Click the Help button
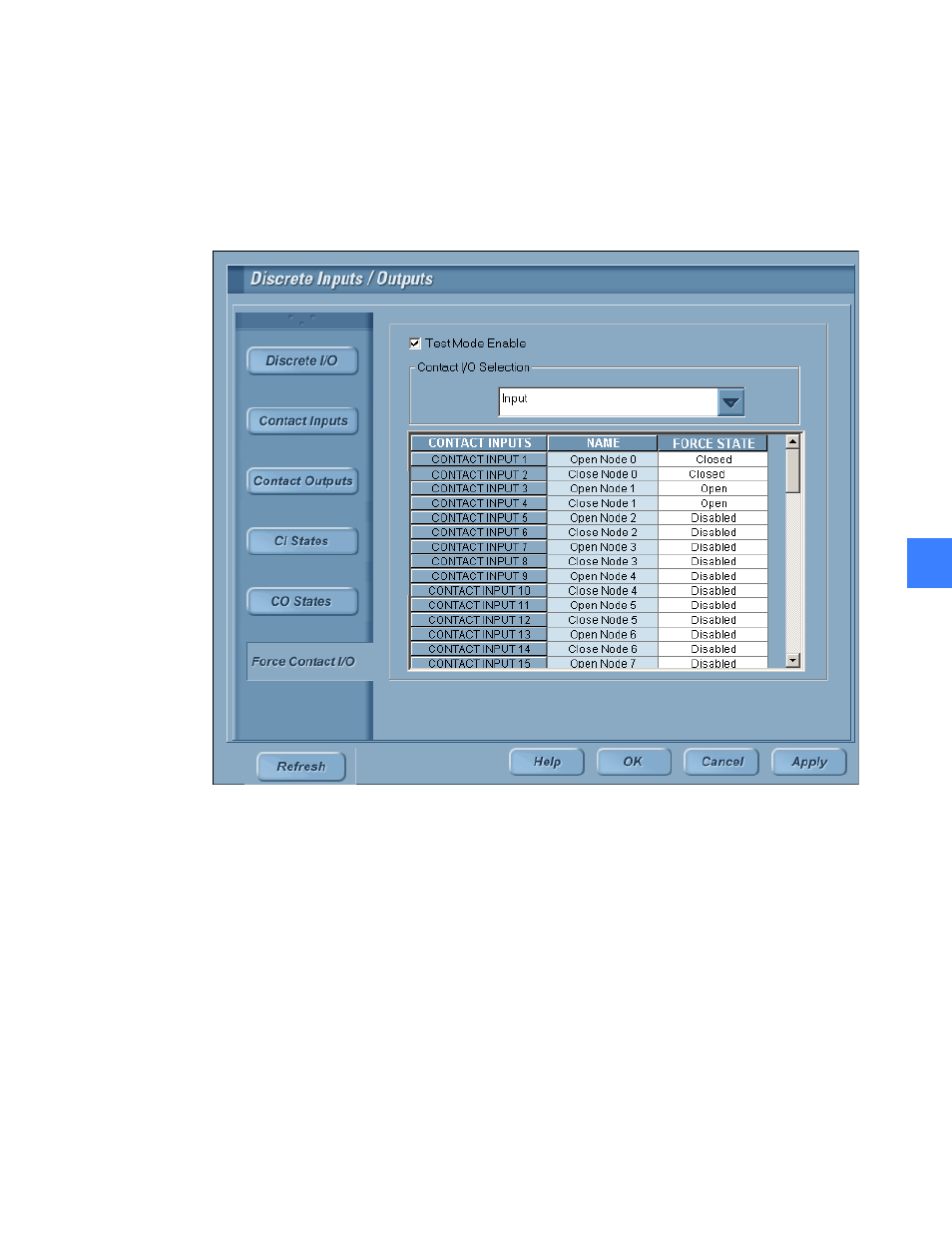The width and height of the screenshot is (952, 1233). pyautogui.click(x=547, y=762)
